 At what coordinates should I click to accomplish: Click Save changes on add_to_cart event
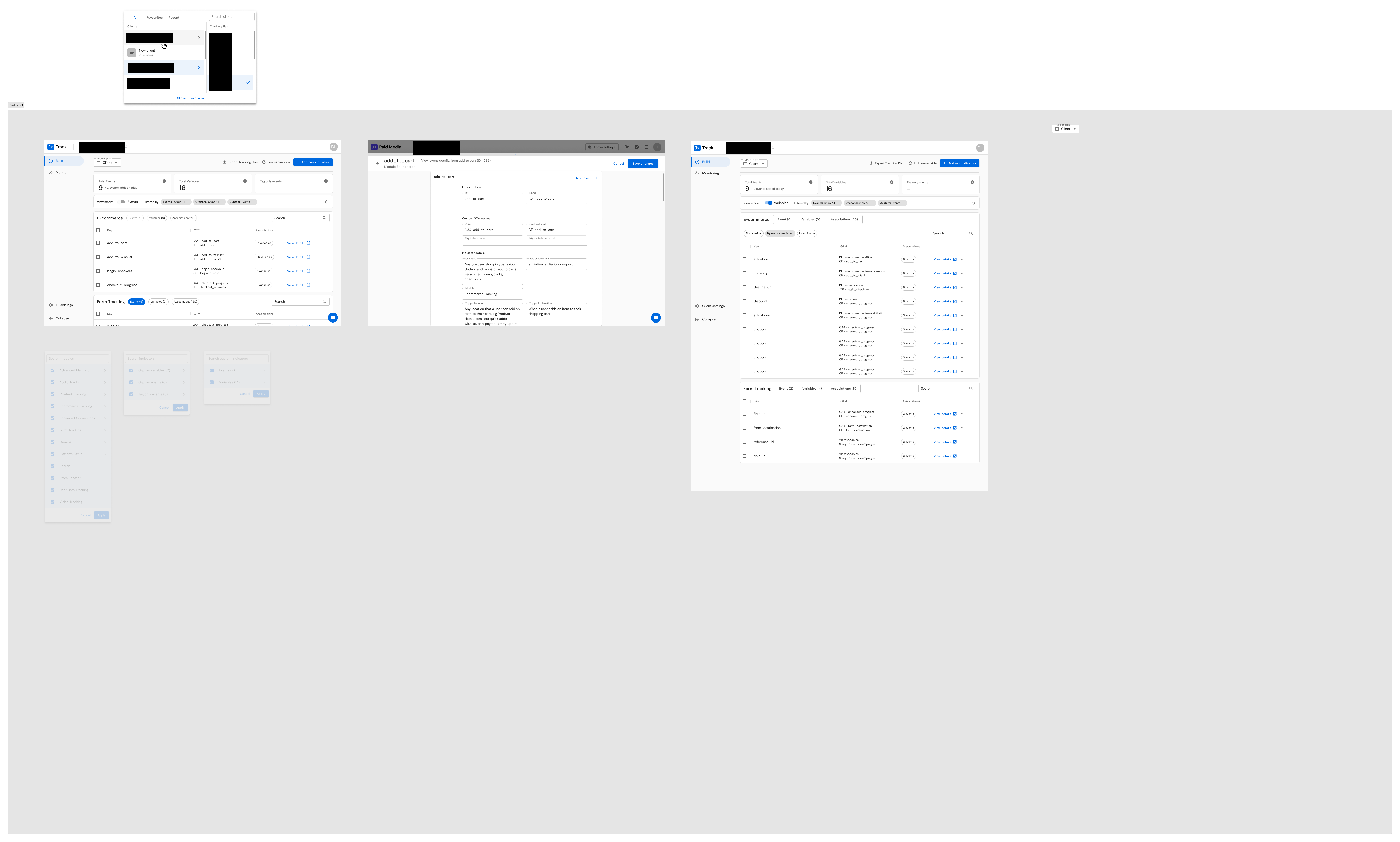pyautogui.click(x=642, y=163)
